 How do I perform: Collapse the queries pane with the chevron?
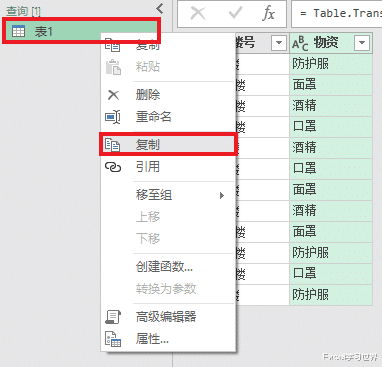pyautogui.click(x=160, y=9)
